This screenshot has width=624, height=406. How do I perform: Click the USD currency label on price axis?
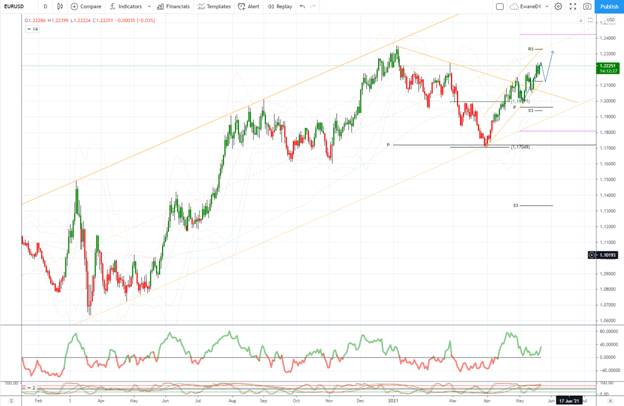[608, 19]
